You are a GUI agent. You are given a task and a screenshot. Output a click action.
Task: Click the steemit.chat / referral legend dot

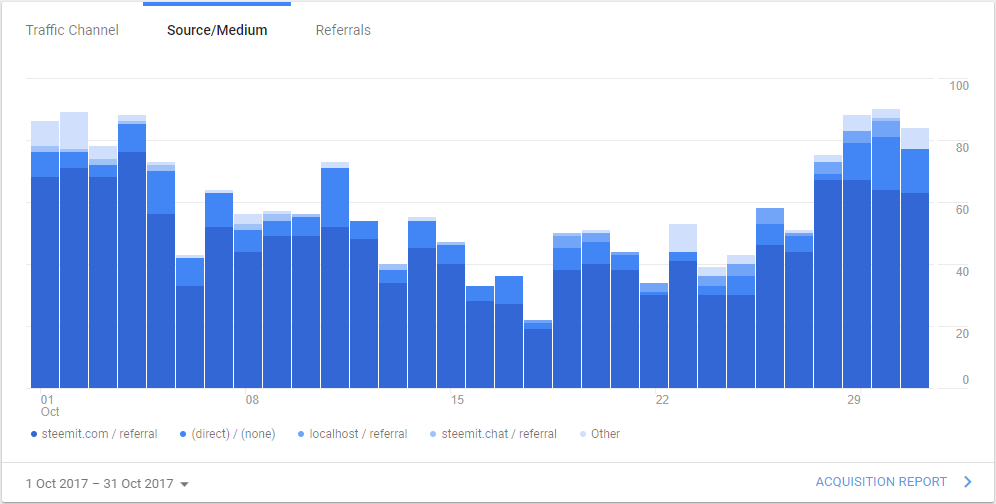(432, 434)
